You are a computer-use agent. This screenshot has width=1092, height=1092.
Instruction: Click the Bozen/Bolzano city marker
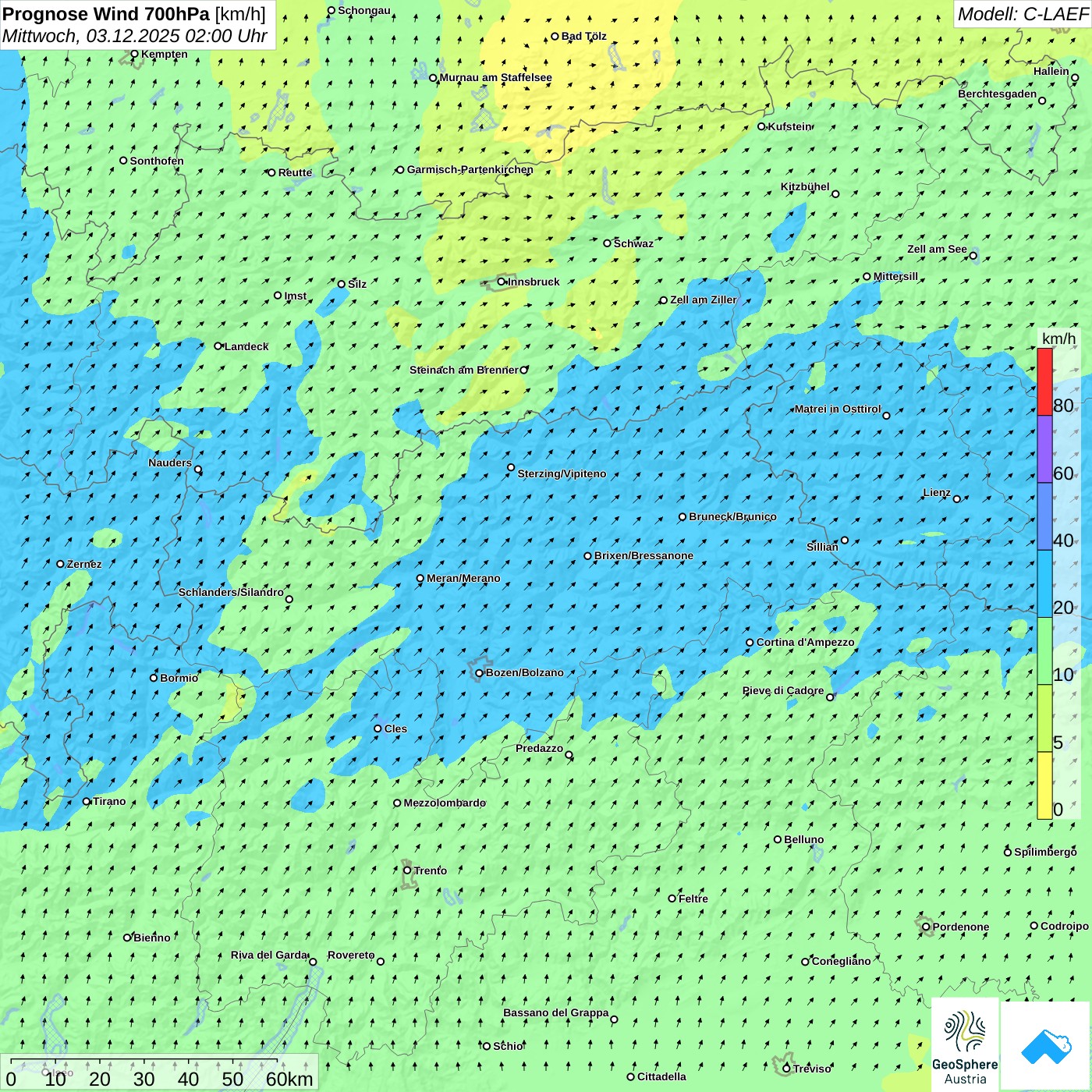[480, 673]
